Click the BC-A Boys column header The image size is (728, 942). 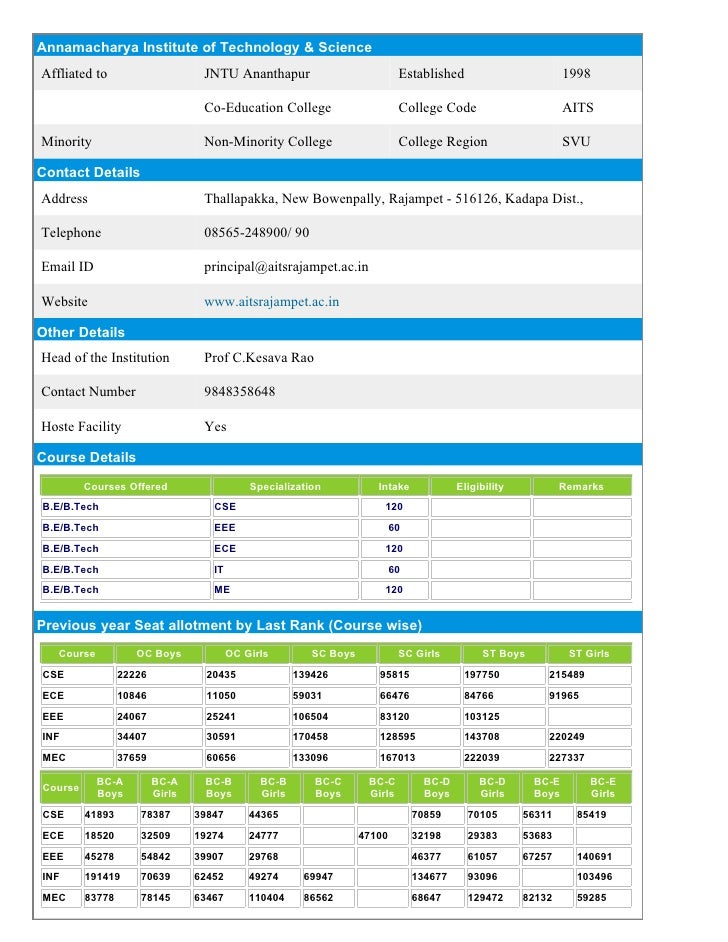(110, 788)
